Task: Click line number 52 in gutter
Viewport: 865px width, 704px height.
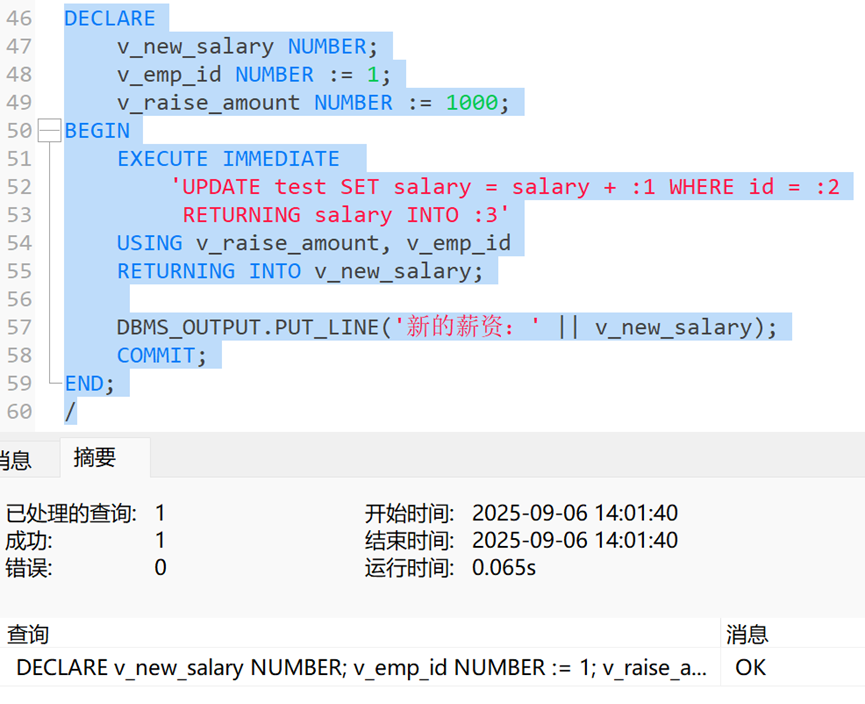Action: click(x=20, y=187)
